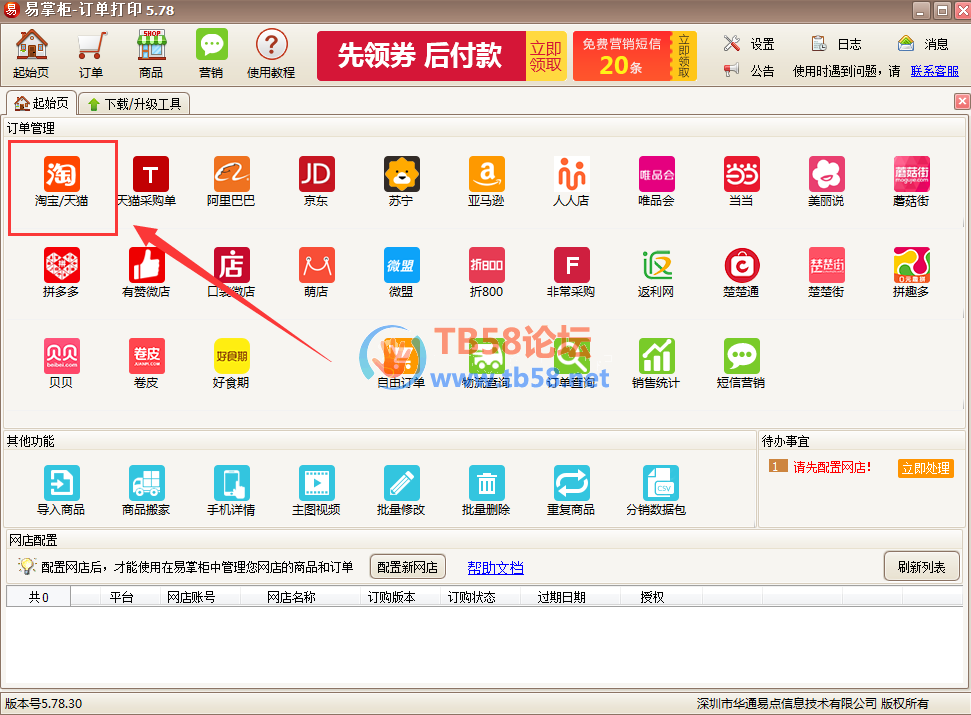Viewport: 971px width, 715px height.
Task: Select the 卷皮 platform icon
Action: tap(146, 363)
